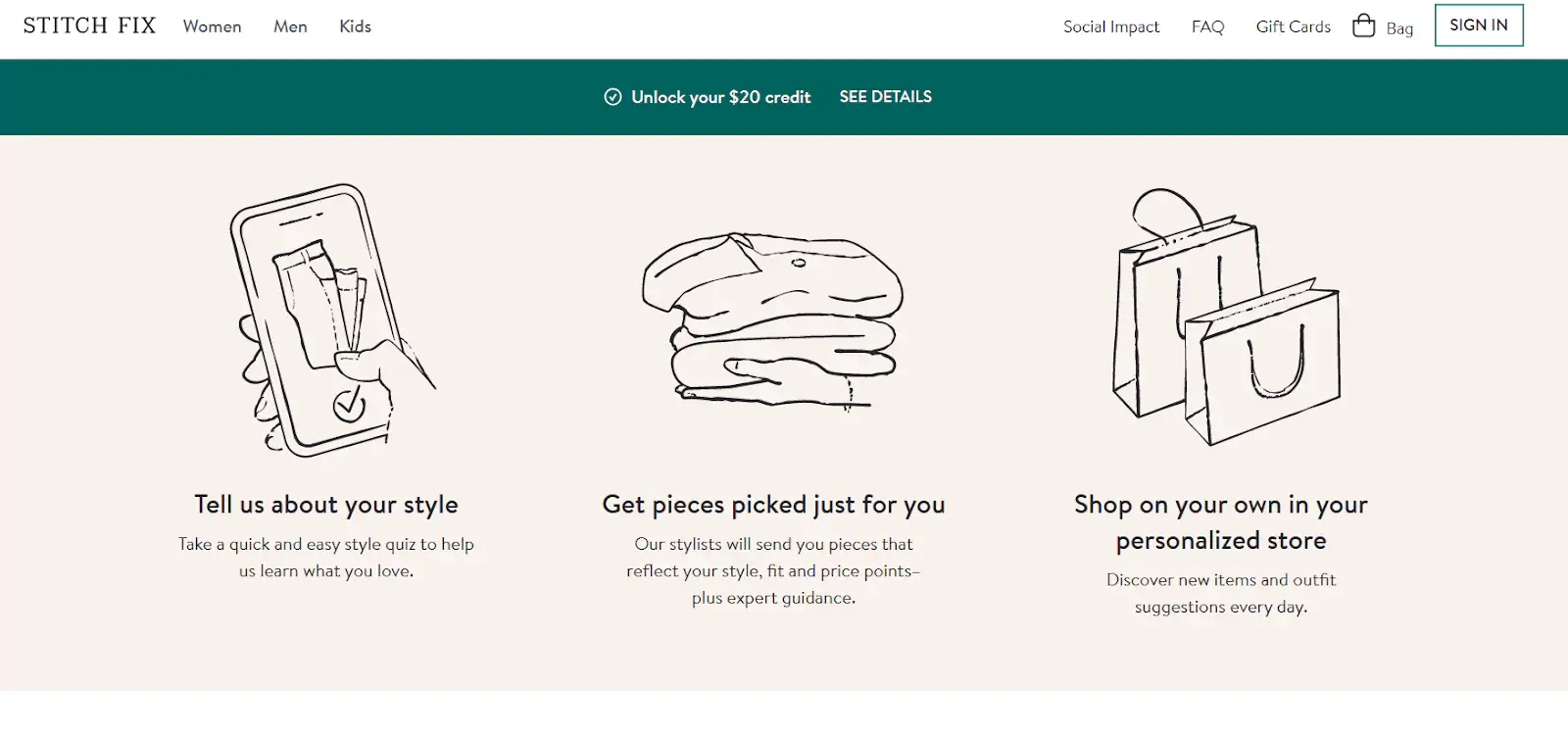Go to Gift Cards page
The height and width of the screenshot is (736, 1568).
[1294, 26]
